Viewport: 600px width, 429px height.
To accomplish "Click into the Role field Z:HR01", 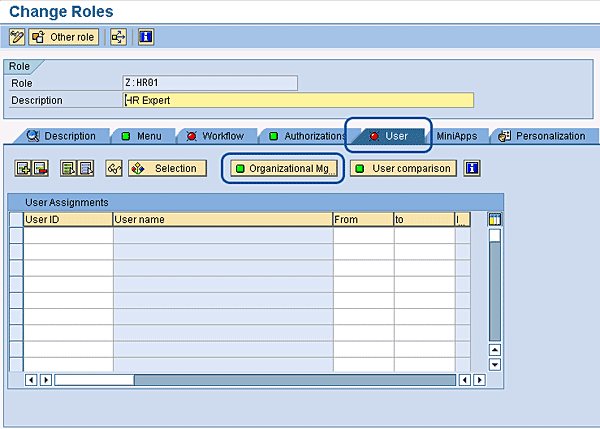I will 210,83.
